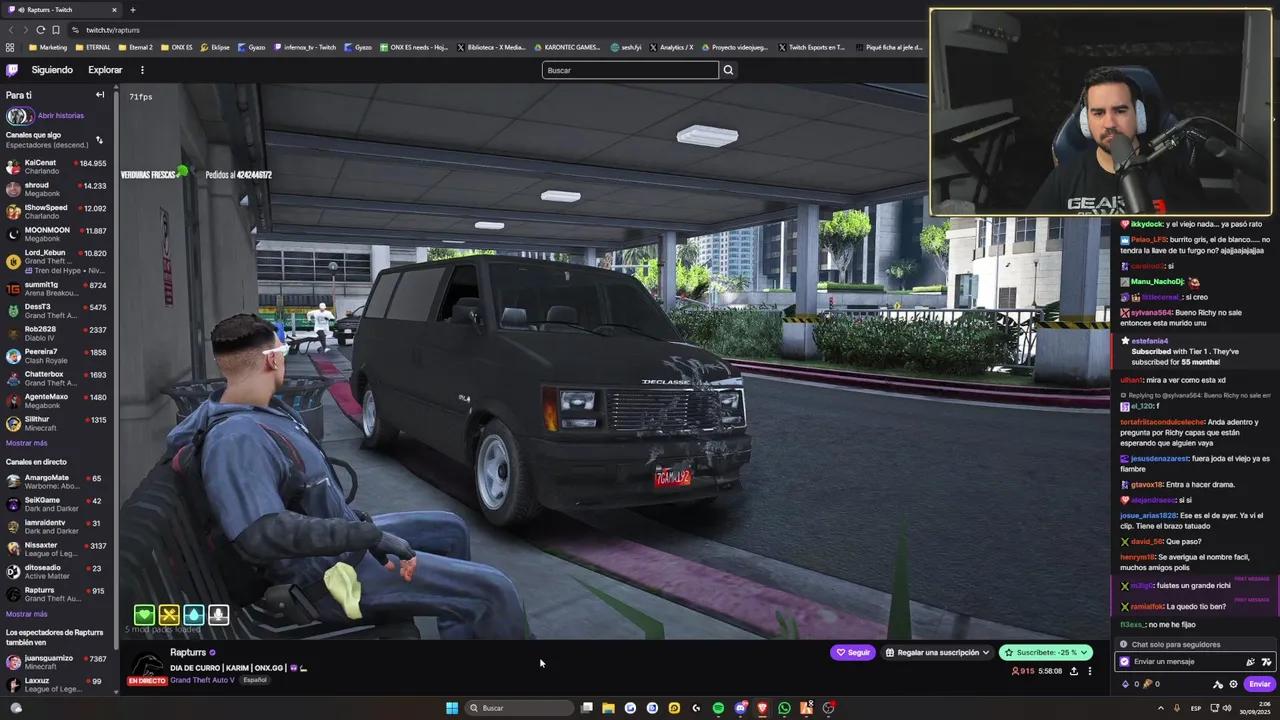Open Chatterbox channel in sidebar
Screen dimensions: 1280x720
point(57,378)
